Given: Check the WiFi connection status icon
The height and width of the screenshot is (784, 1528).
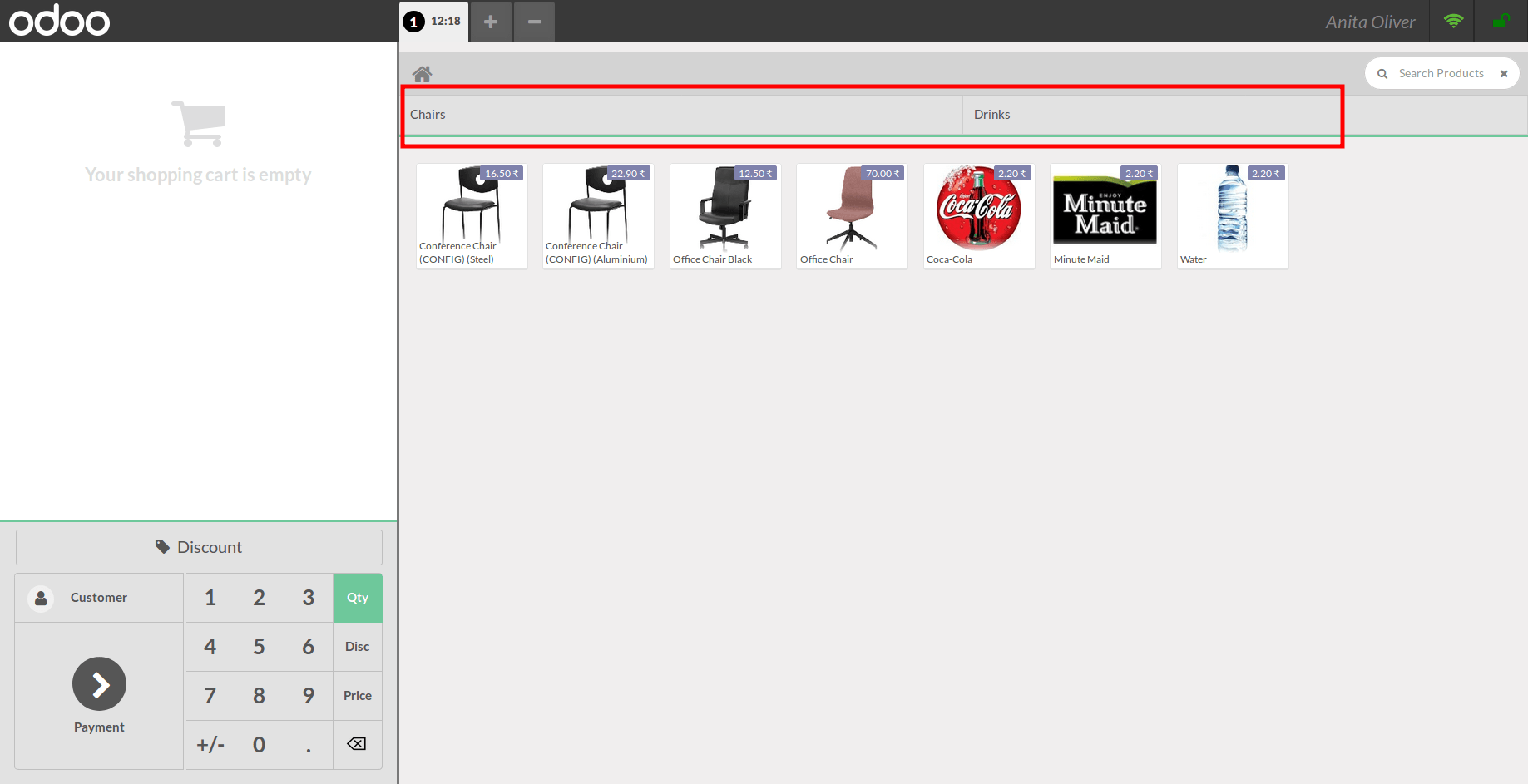Looking at the screenshot, I should pyautogui.click(x=1452, y=21).
